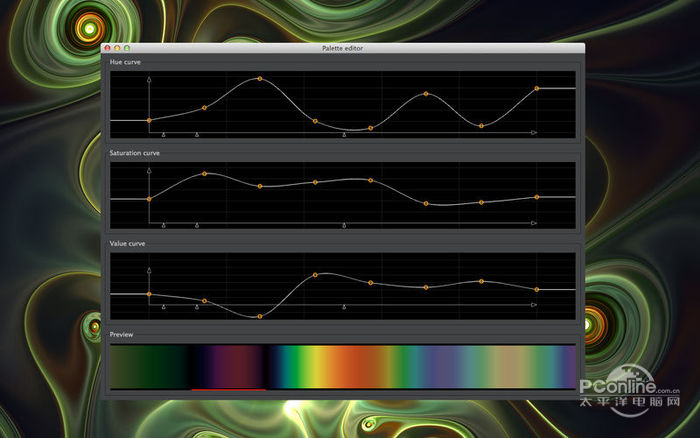Click the second triangle marker on Saturation axis
The height and width of the screenshot is (438, 700).
coord(197,225)
